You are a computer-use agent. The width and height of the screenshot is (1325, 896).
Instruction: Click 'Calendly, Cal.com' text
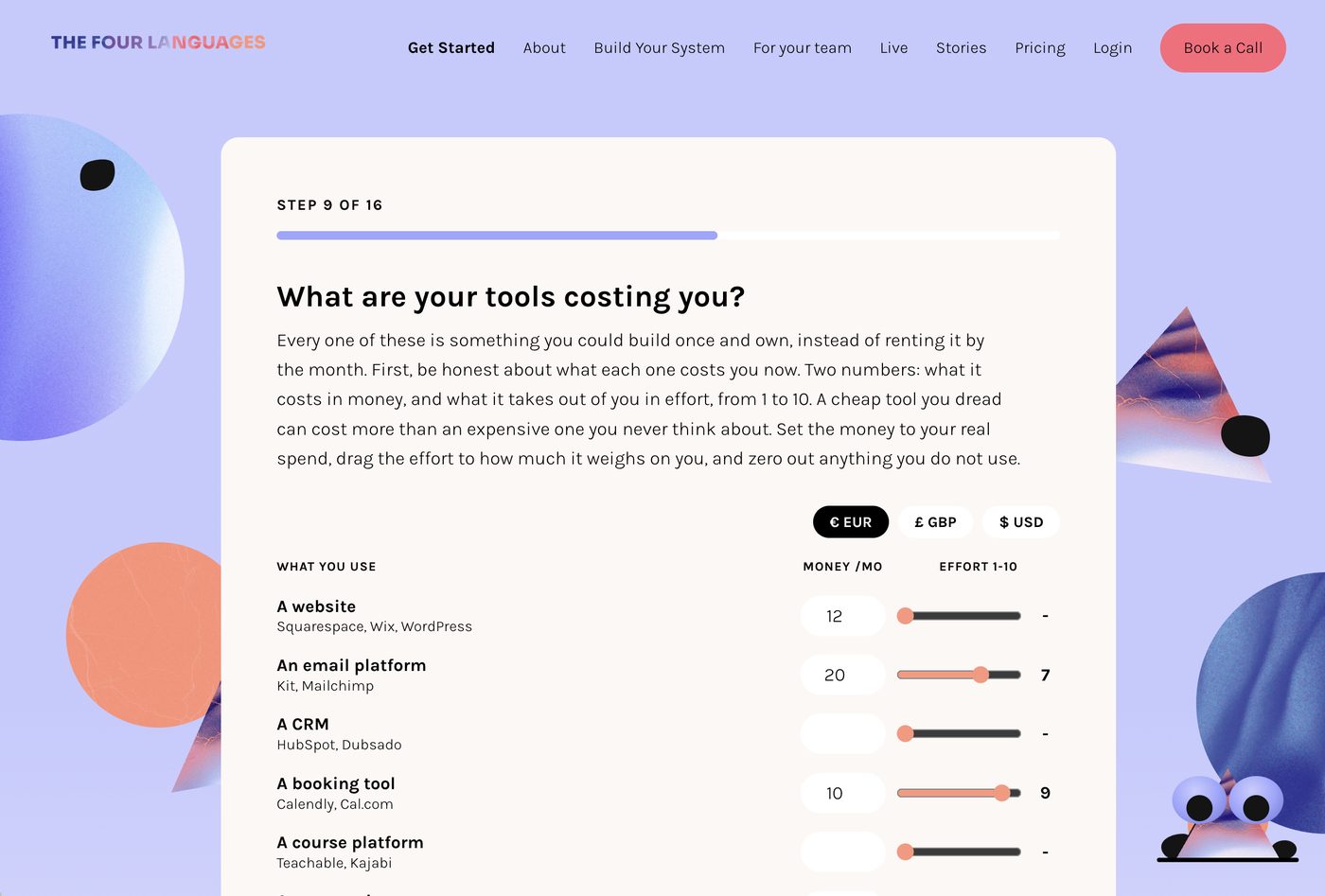335,805
